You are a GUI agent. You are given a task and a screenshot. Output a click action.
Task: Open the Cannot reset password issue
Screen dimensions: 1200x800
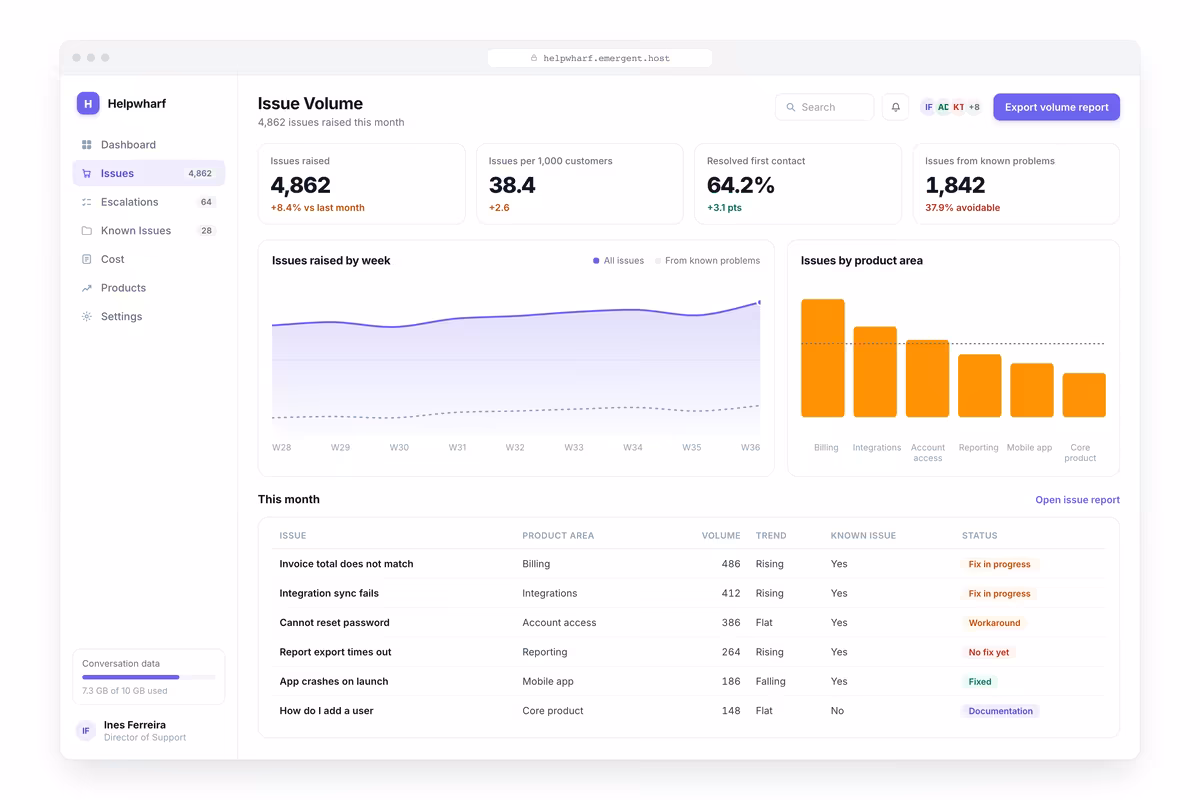(688, 623)
